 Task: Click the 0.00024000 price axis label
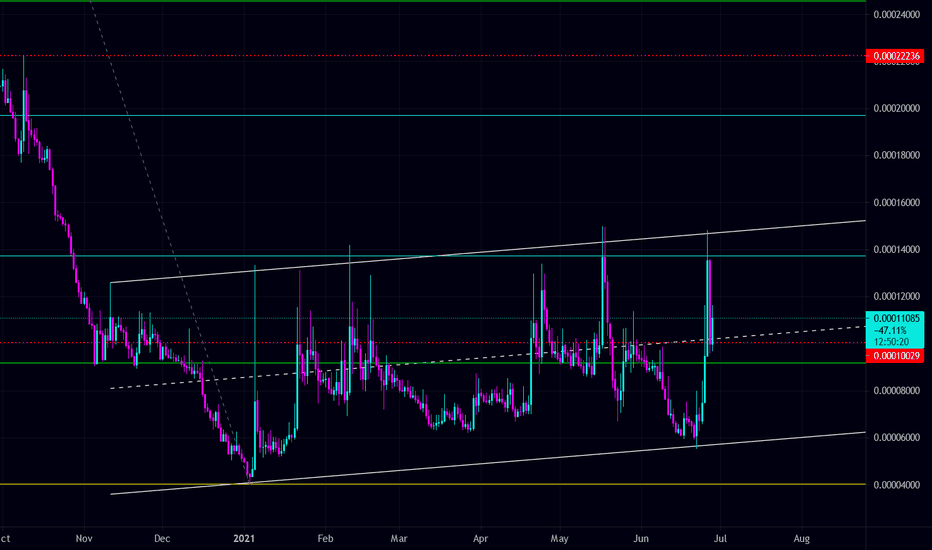coord(896,14)
